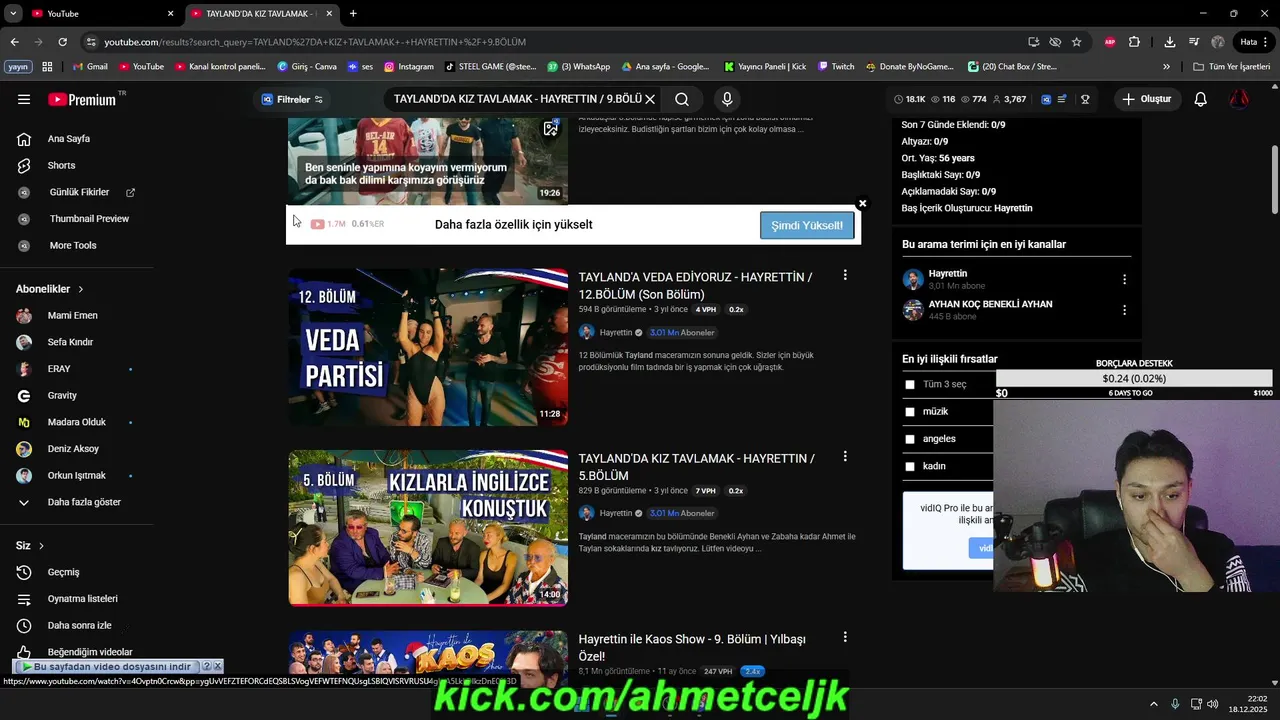Tick the kadın keyword checkbox
Viewport: 1280px width, 720px height.
coord(909,466)
